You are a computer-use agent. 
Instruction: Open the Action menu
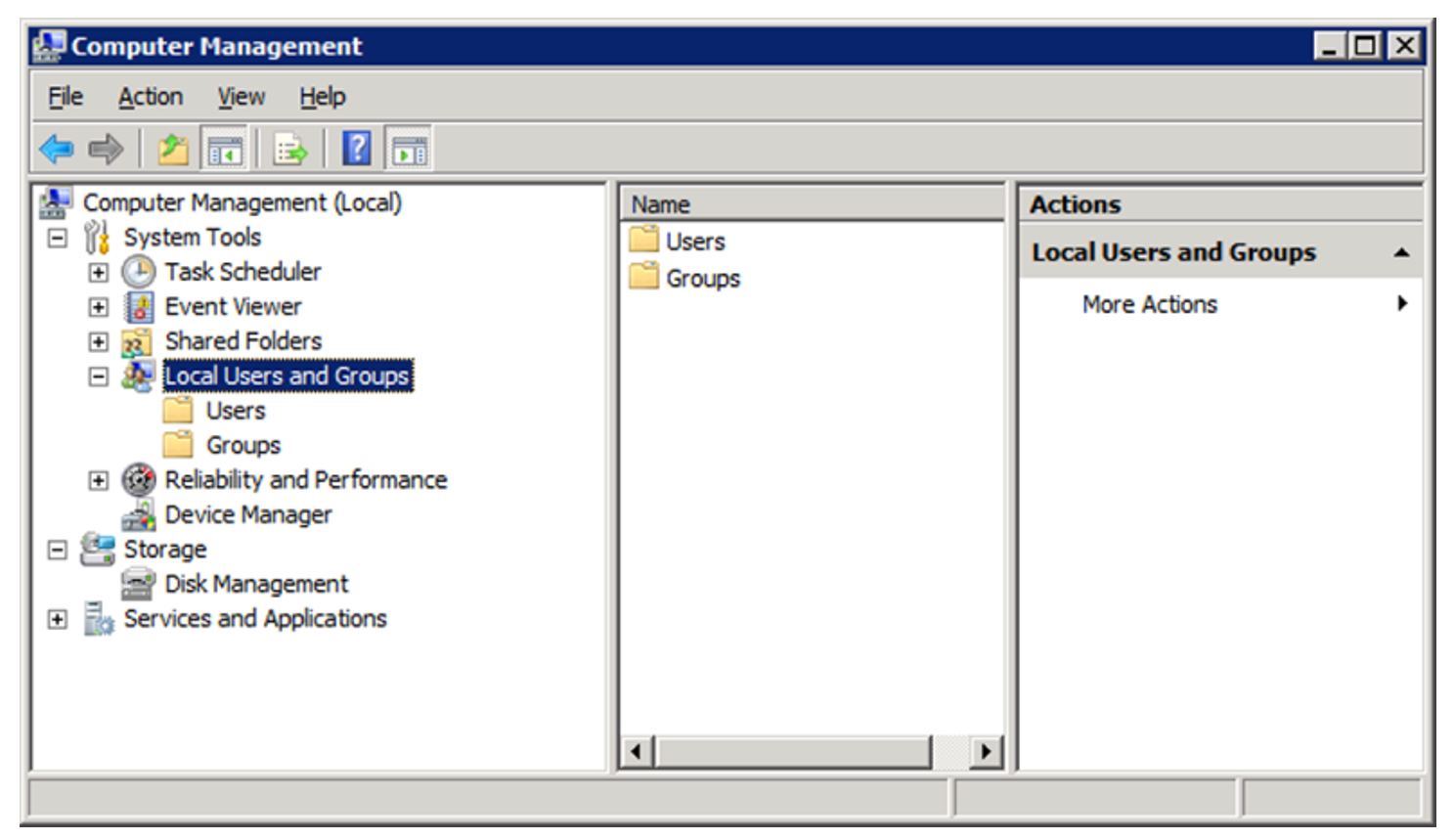tap(151, 97)
